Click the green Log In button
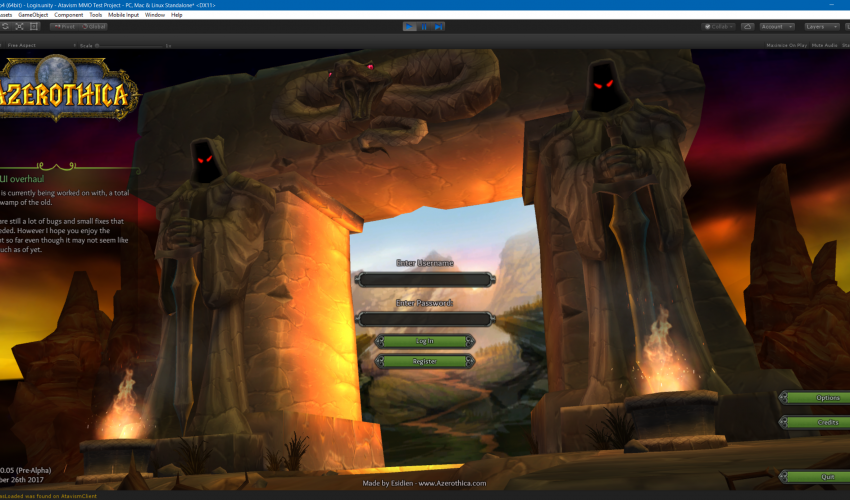 [x=425, y=341]
